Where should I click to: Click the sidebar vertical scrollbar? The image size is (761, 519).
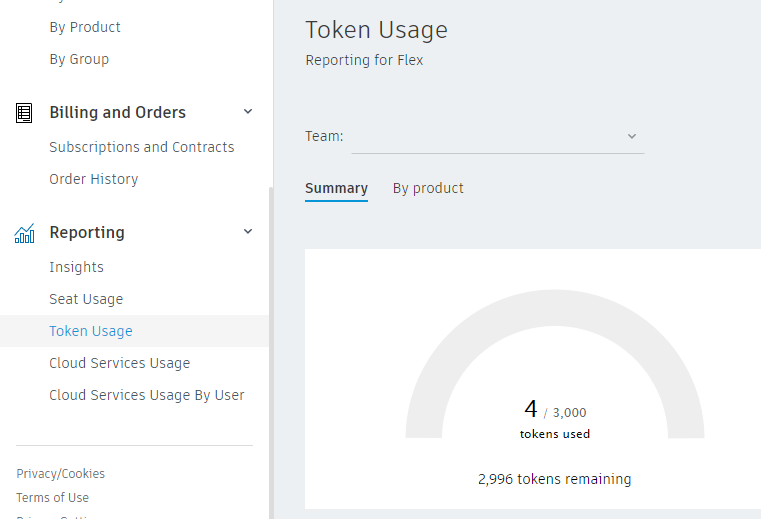point(271,353)
